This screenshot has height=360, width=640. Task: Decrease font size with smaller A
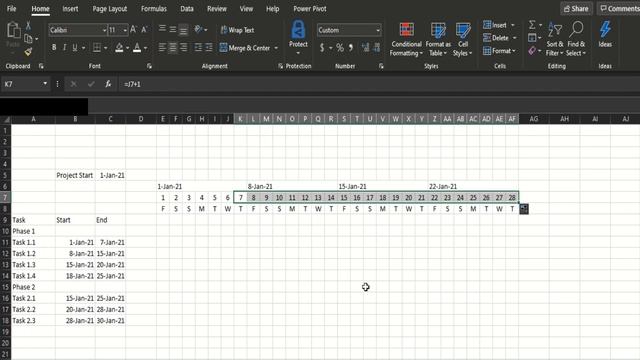(x=144, y=30)
